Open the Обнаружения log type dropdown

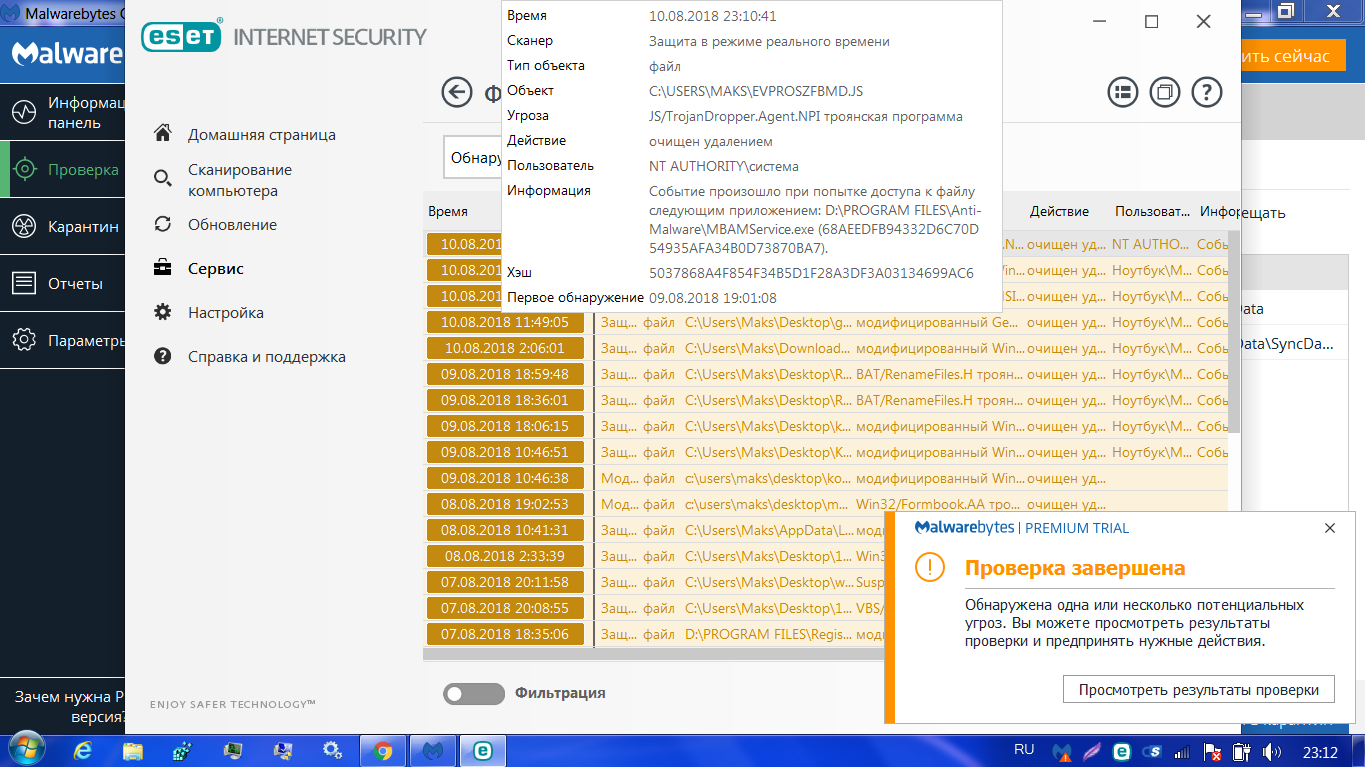[x=474, y=158]
